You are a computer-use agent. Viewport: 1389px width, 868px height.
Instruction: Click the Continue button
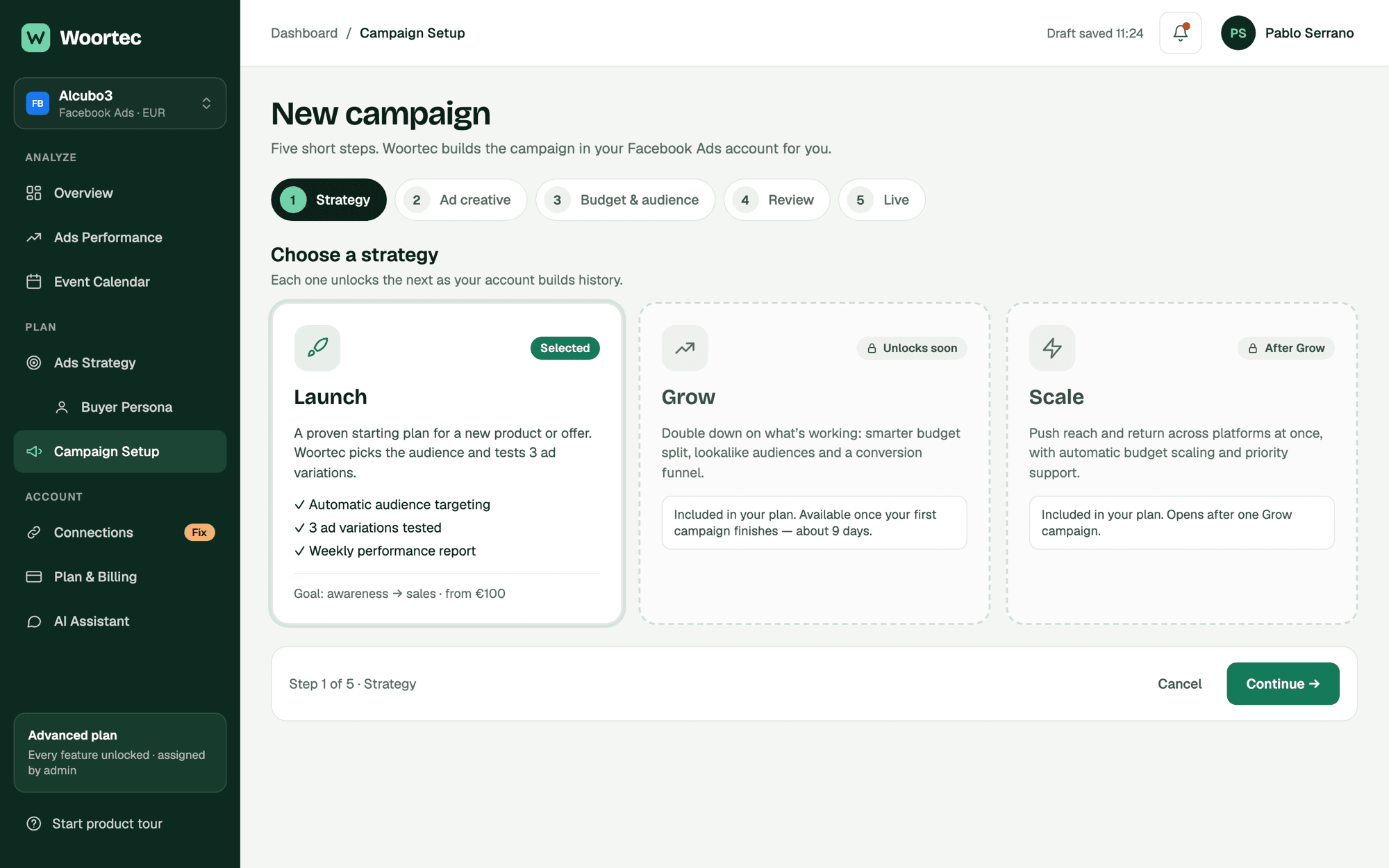[x=1283, y=684]
